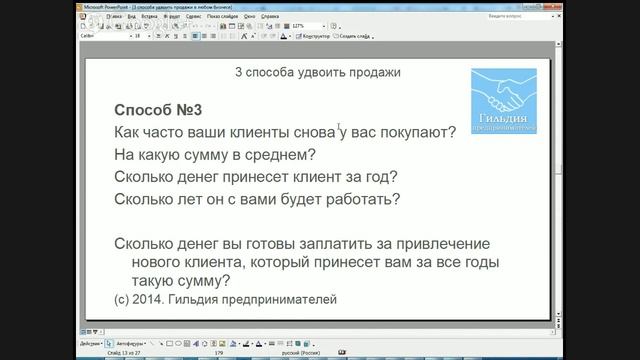Toggle the Italic formatting button
The height and width of the screenshot is (360, 640).
[x=167, y=36]
